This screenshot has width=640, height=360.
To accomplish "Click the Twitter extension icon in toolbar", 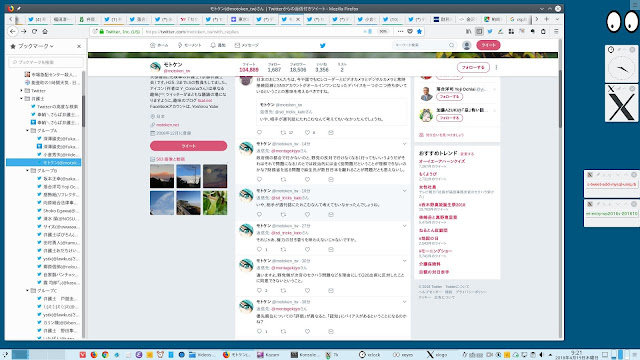I will coord(490,31).
